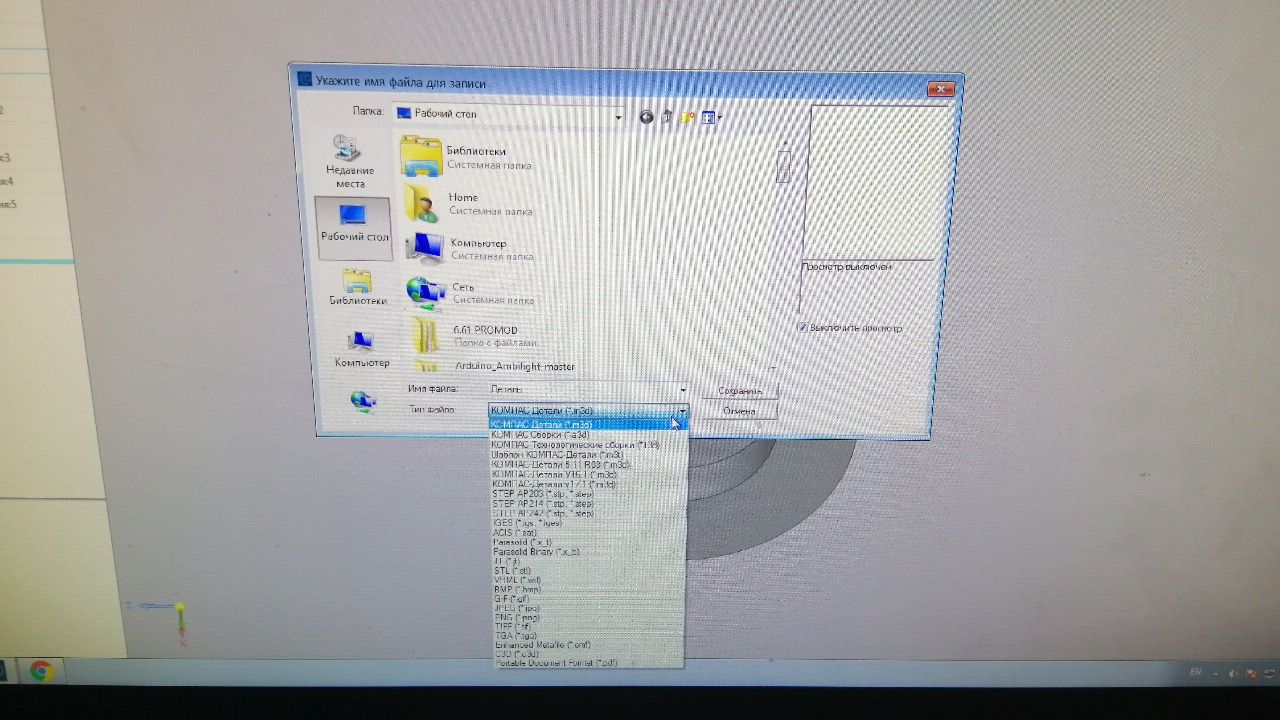This screenshot has height=720, width=1280.
Task: Click the Отмена button
Action: [739, 411]
